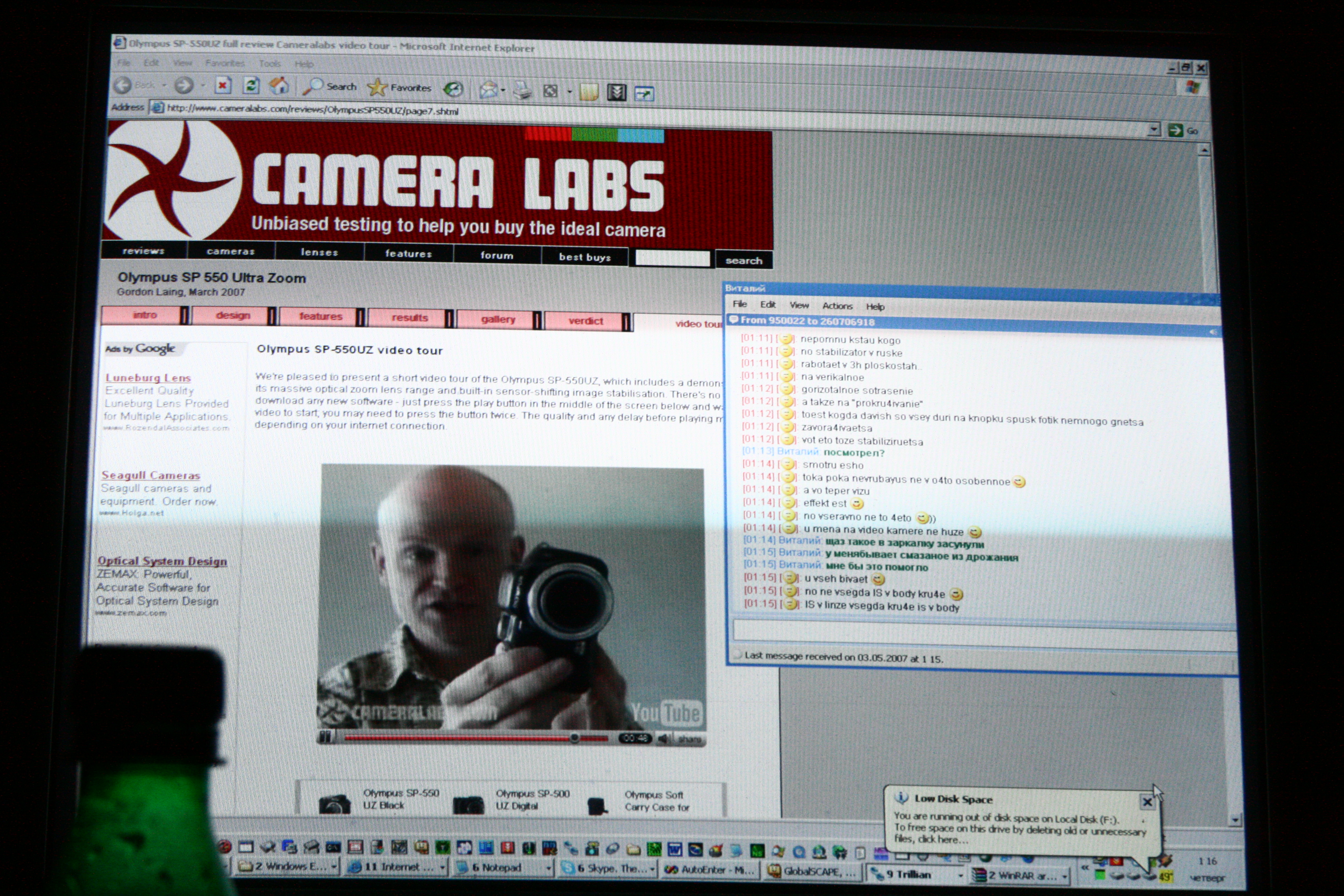This screenshot has height=896, width=1344.
Task: Expand the 6 Notepad taskbar group
Action: pos(549,869)
